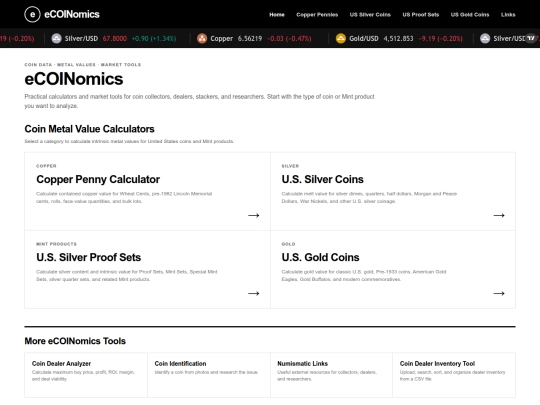
Task: Click the GOLD category label on card
Action: pyautogui.click(x=288, y=244)
